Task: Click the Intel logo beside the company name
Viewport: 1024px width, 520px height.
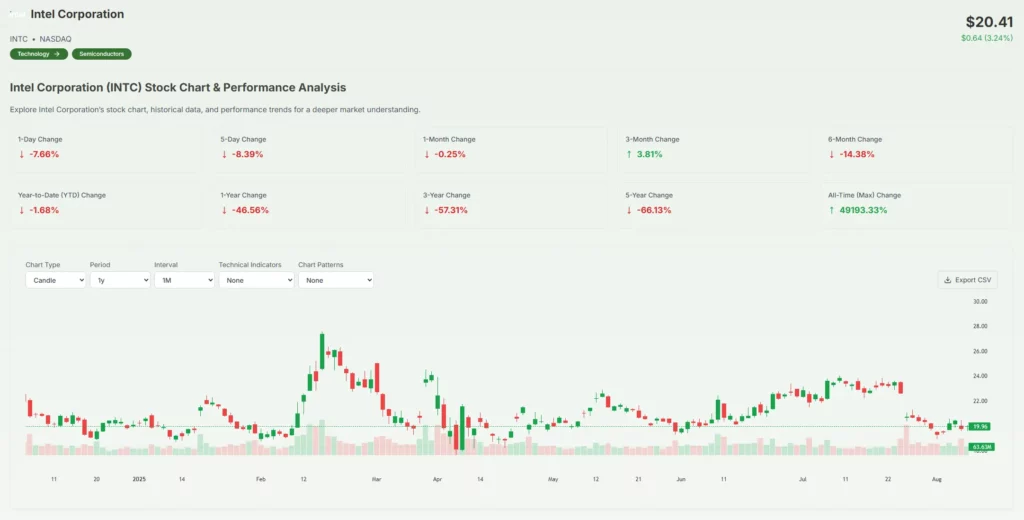Action: 18,15
